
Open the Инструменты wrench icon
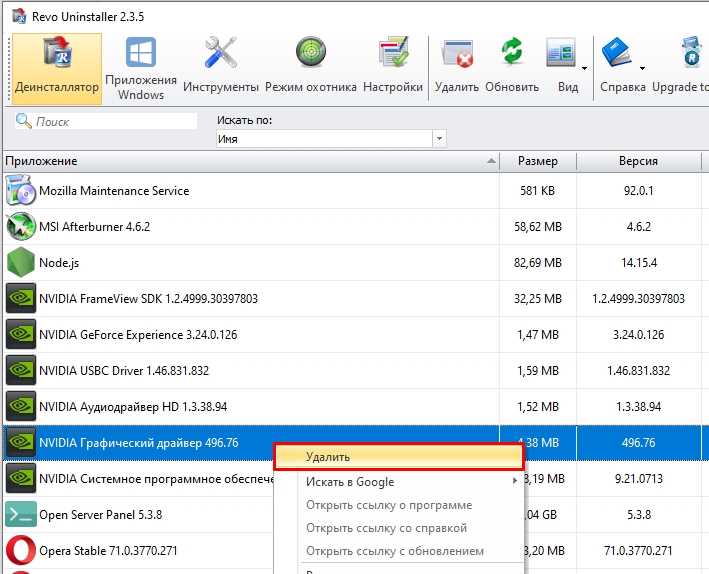[221, 53]
